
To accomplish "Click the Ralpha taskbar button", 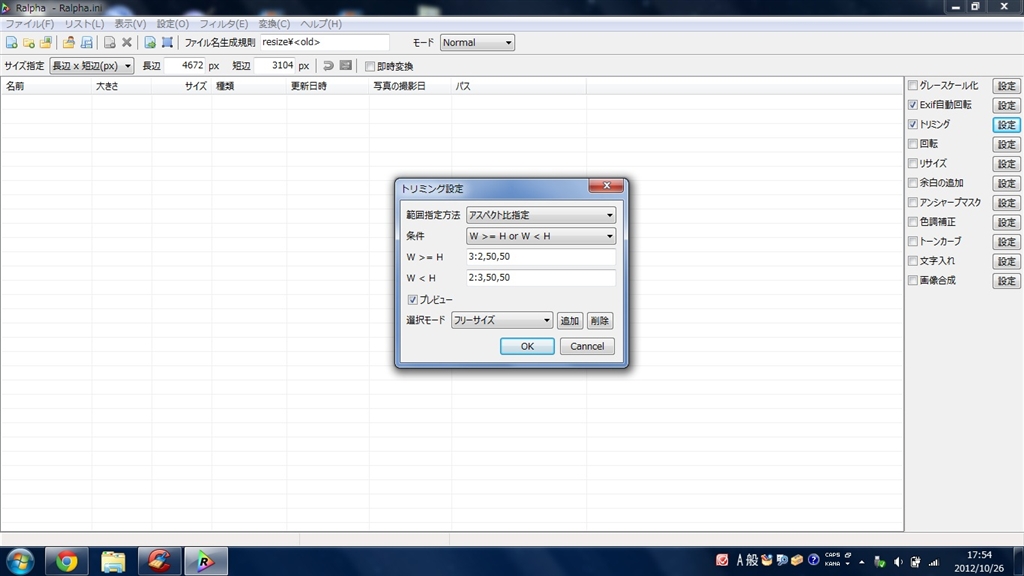I will click(206, 562).
